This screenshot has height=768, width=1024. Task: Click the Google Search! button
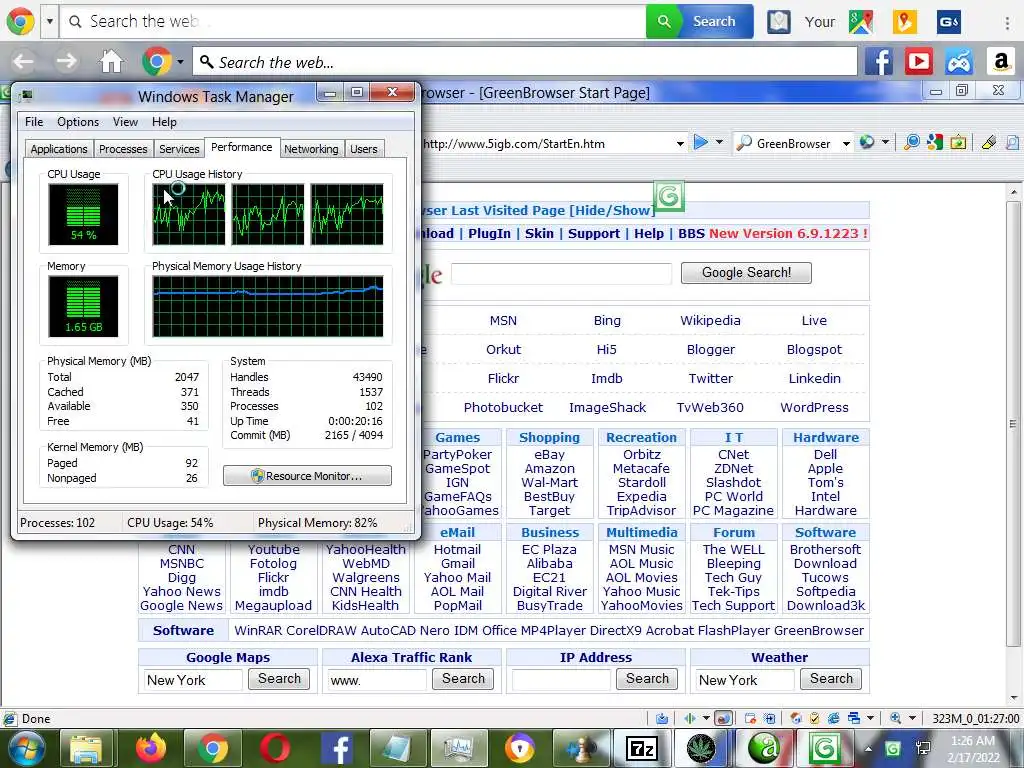746,272
